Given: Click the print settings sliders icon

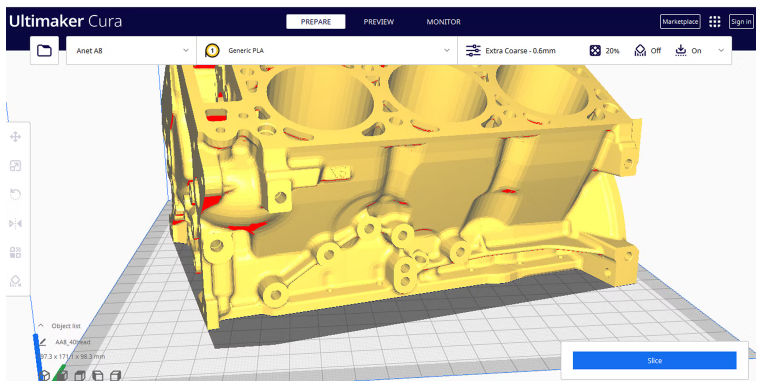Looking at the screenshot, I should [473, 50].
